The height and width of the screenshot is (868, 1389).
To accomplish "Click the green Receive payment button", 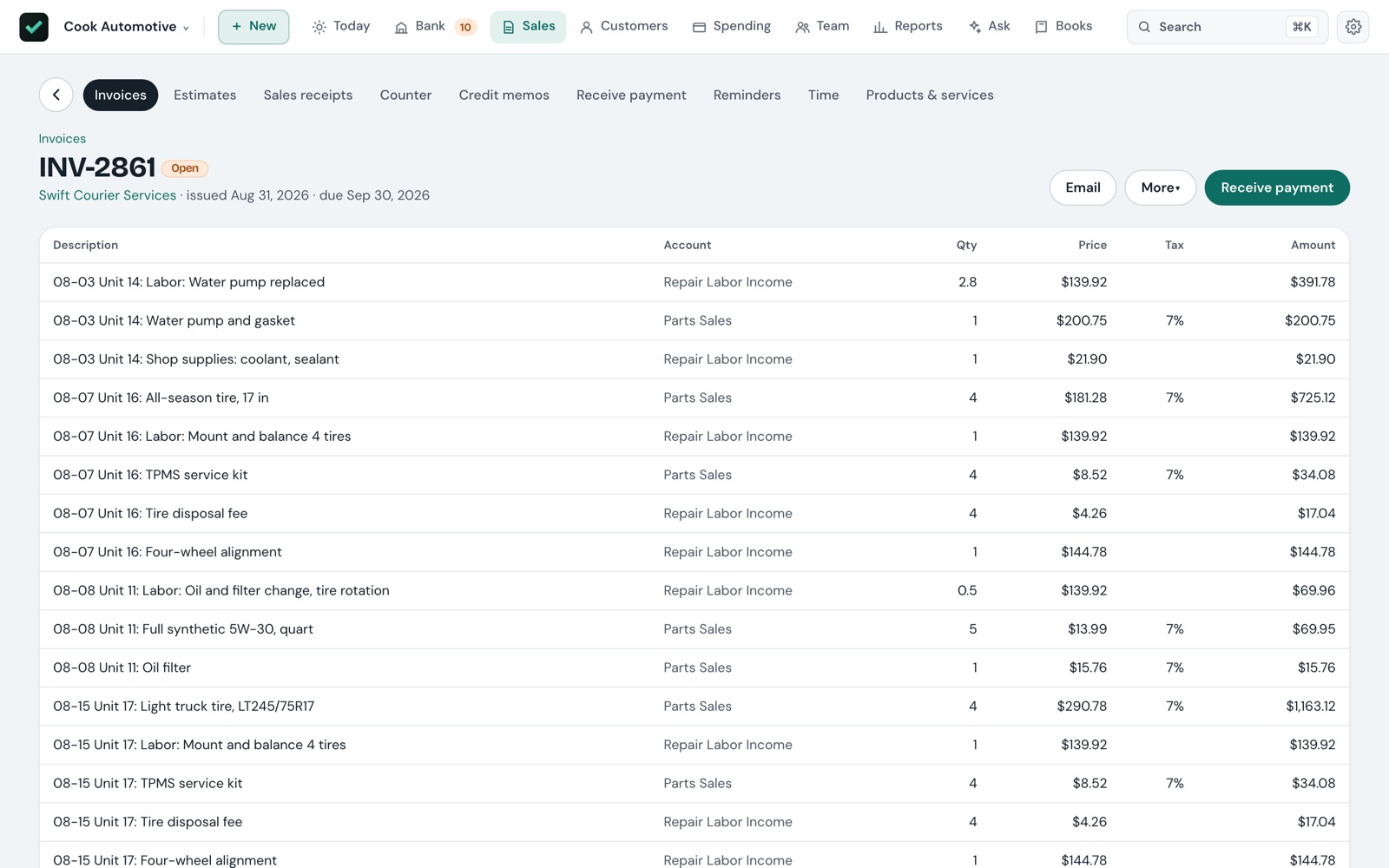I will 1276,187.
